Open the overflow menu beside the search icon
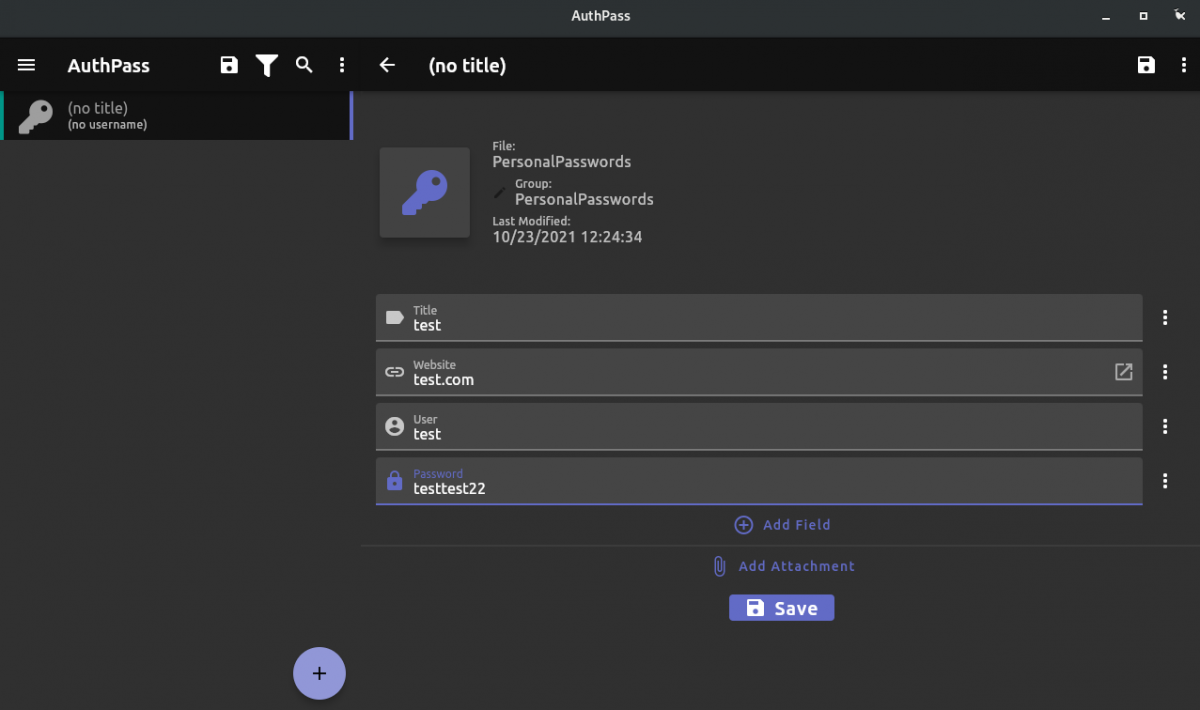Image resolution: width=1200 pixels, height=710 pixels. (x=342, y=64)
